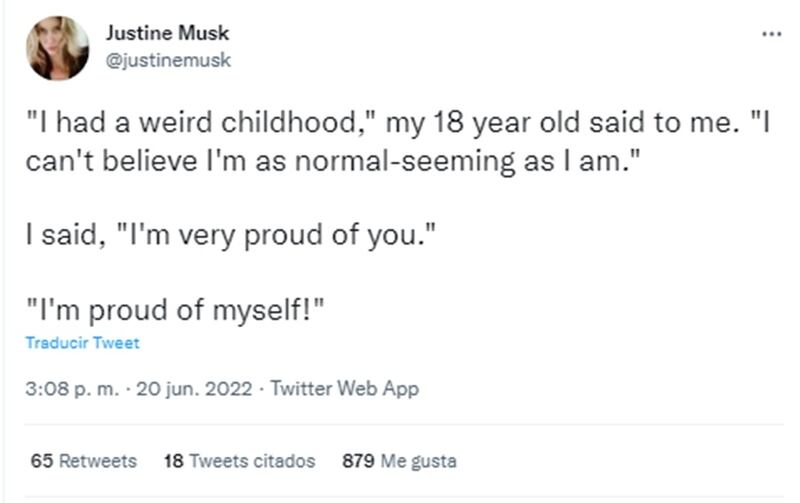This screenshot has height=503, width=800.
Task: Click the number 18 quoted tweets count
Action: point(173,461)
